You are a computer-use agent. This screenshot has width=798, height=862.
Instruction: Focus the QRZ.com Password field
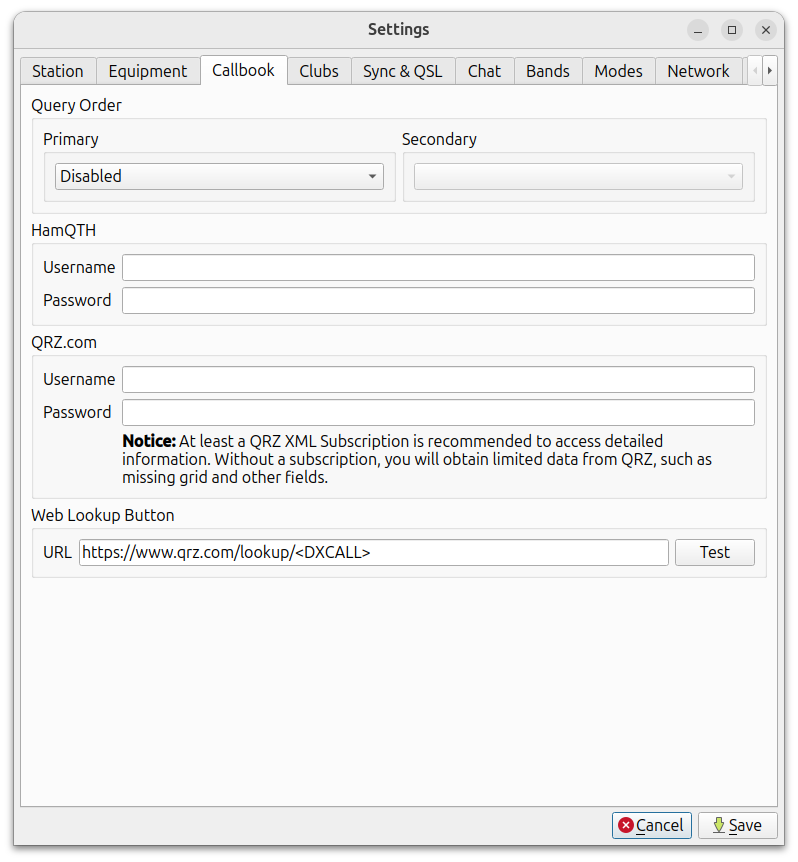coord(438,413)
